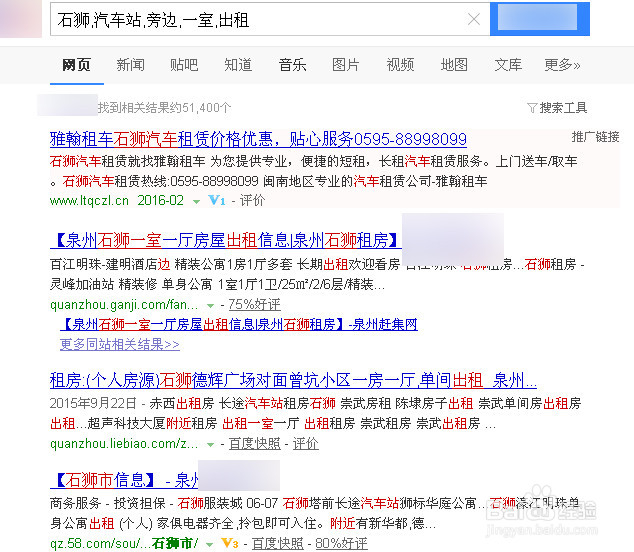Go to the 知道 tab
Screen dimensions: 634x552
coord(238,65)
